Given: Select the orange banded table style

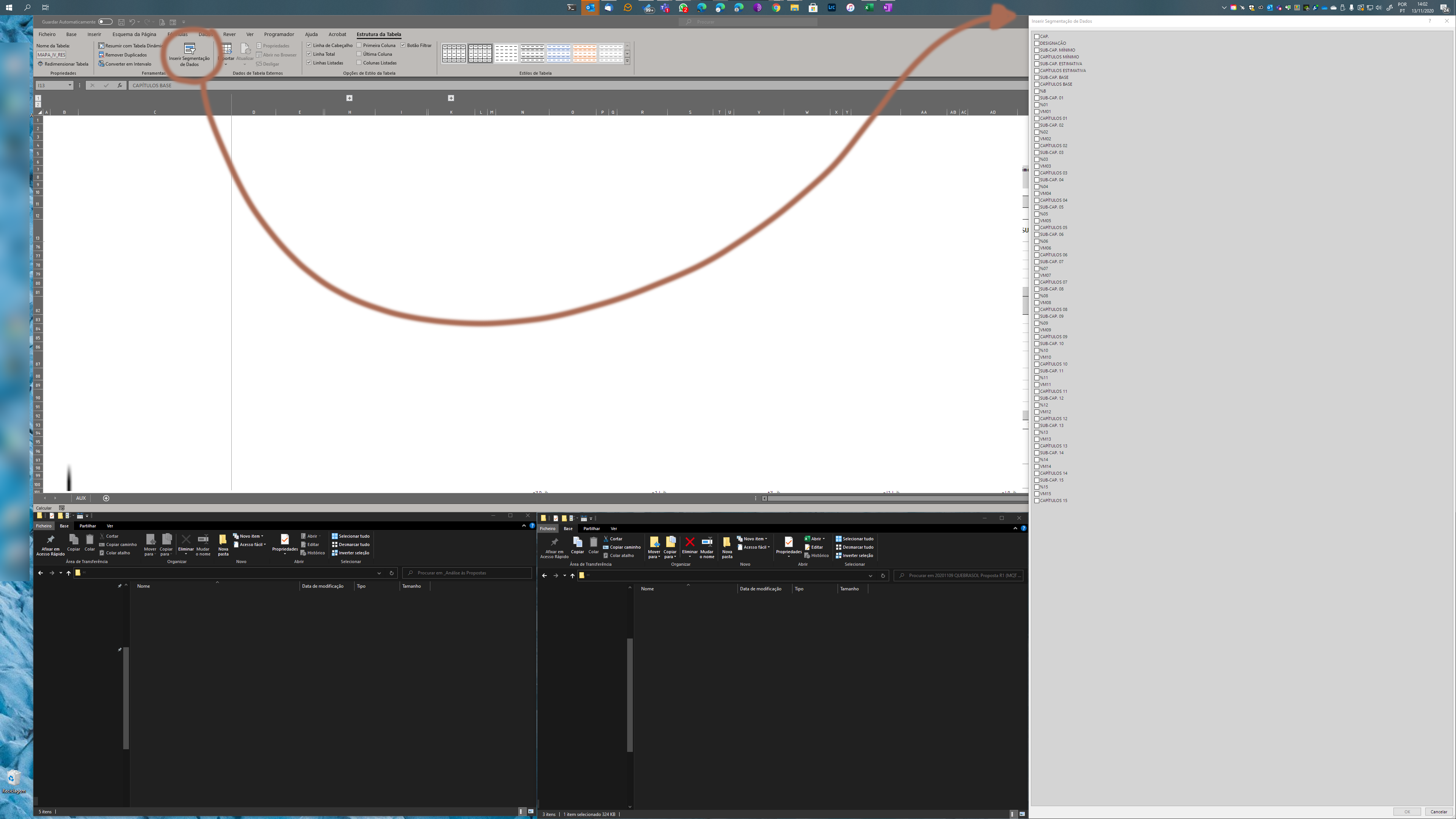Looking at the screenshot, I should click(584, 53).
